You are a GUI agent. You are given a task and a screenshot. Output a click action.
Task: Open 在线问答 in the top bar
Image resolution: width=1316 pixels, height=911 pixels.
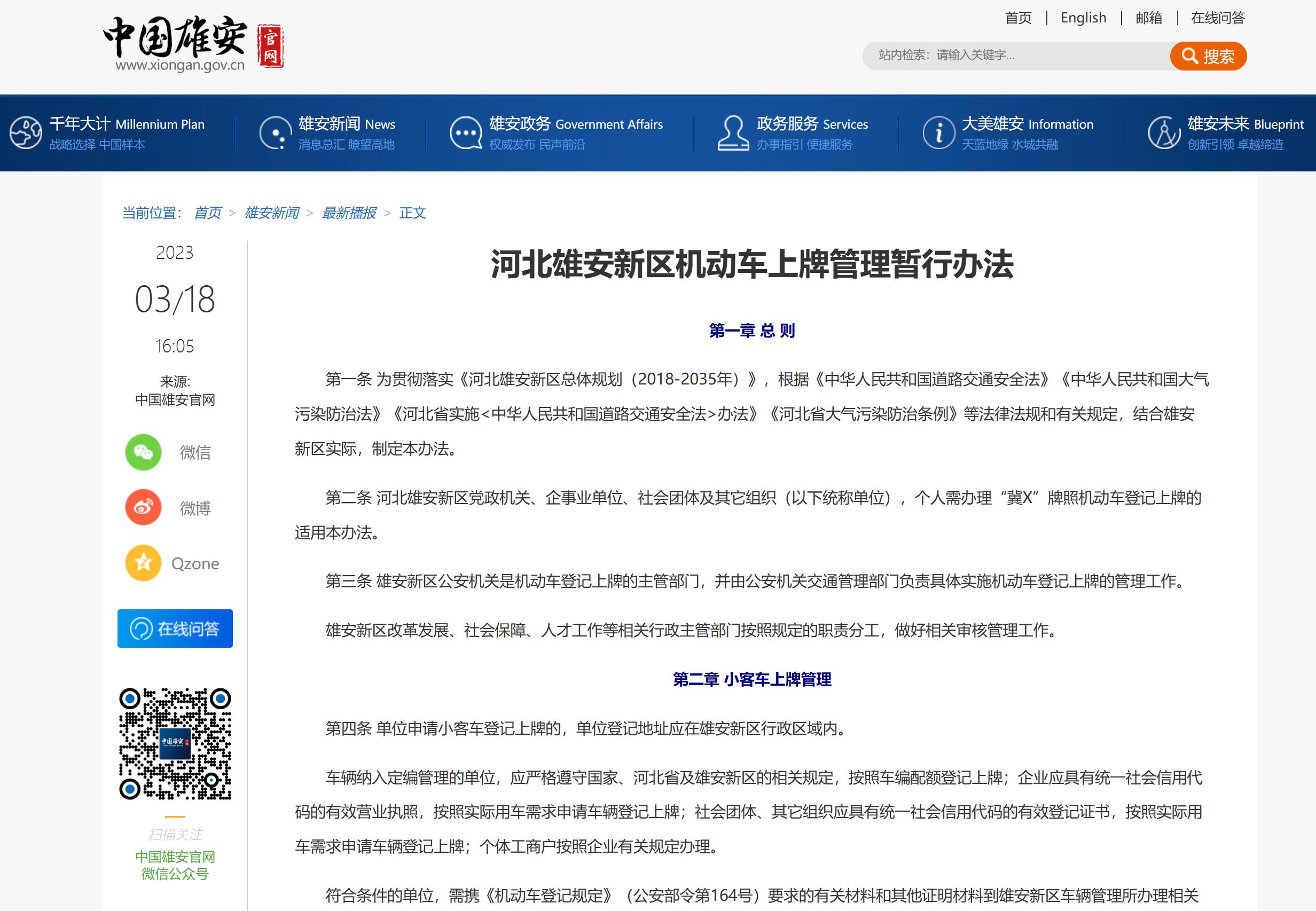tap(1218, 18)
